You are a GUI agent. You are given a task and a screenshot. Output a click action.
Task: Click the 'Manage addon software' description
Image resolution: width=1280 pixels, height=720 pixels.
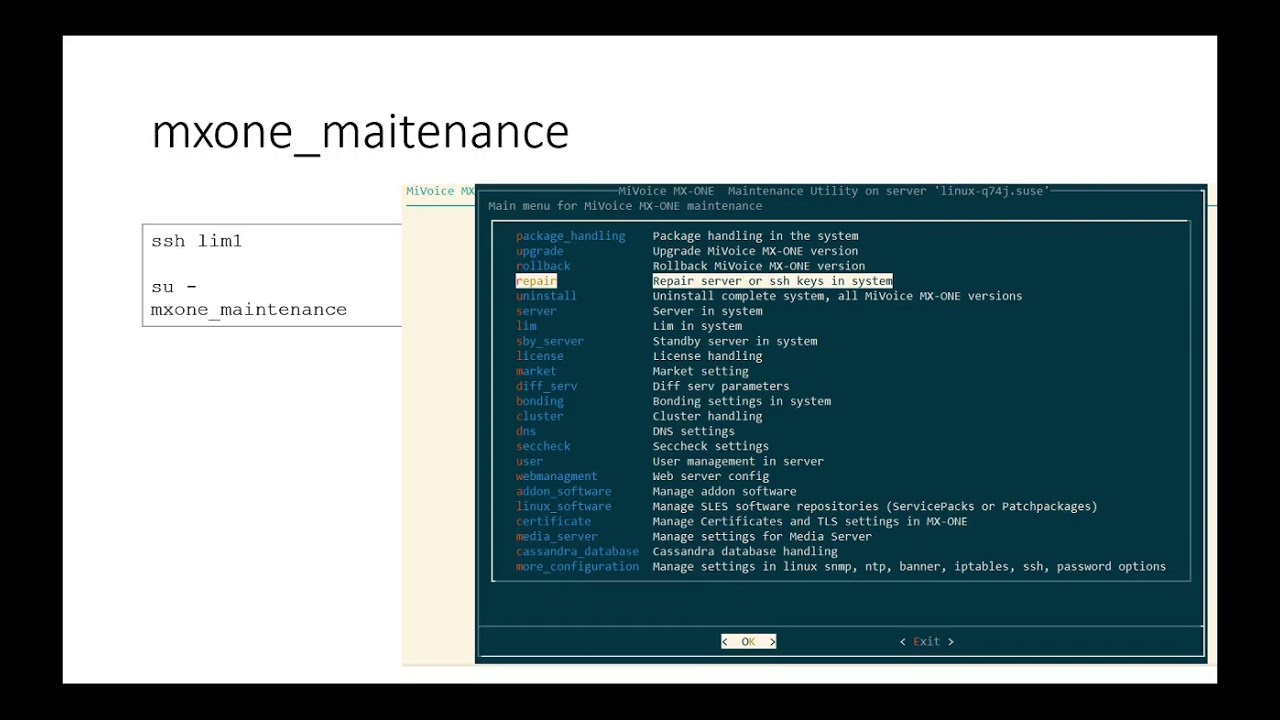tap(724, 491)
